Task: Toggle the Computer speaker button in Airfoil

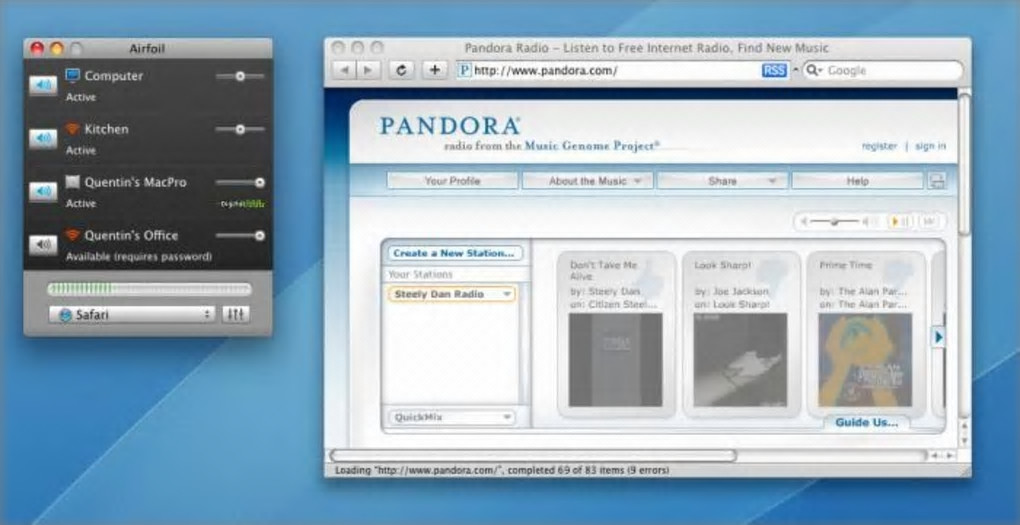Action: [x=43, y=85]
